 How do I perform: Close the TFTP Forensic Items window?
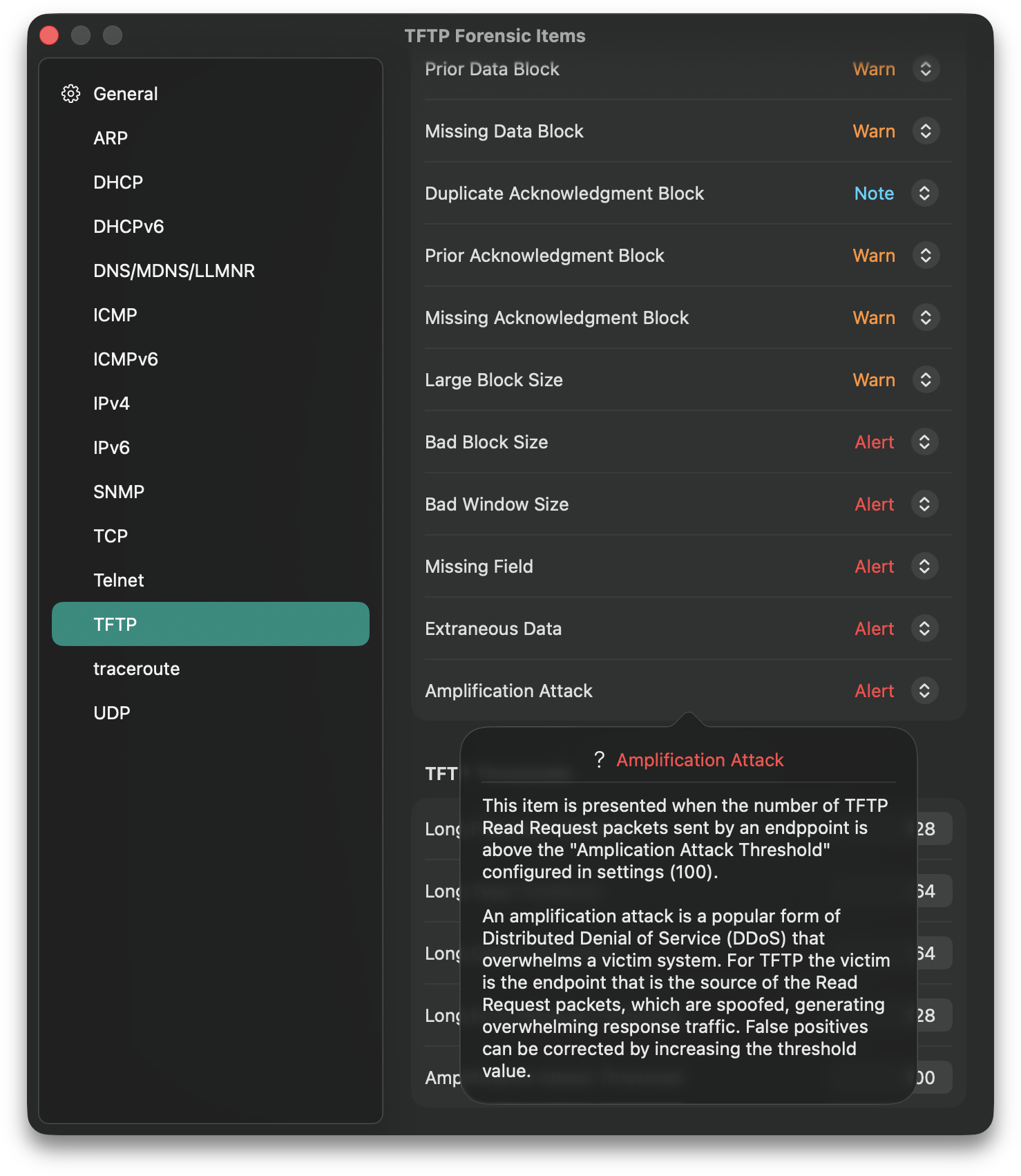(49, 35)
